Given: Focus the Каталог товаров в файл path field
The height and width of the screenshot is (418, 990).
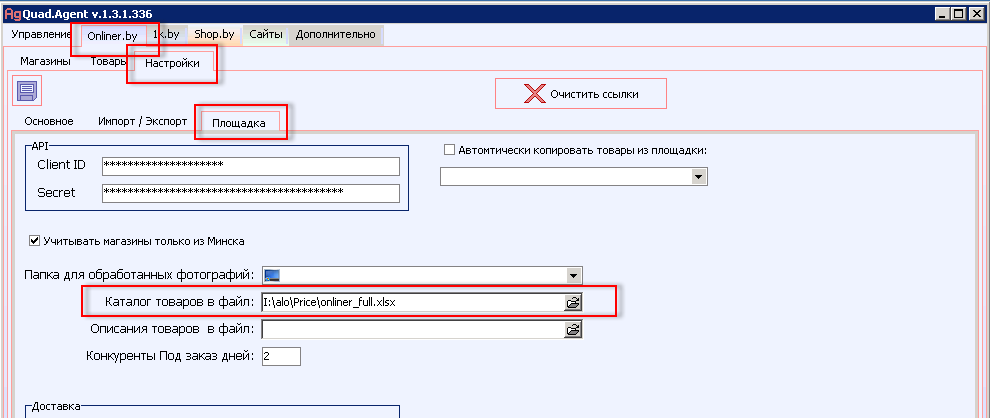Looking at the screenshot, I should pyautogui.click(x=413, y=303).
